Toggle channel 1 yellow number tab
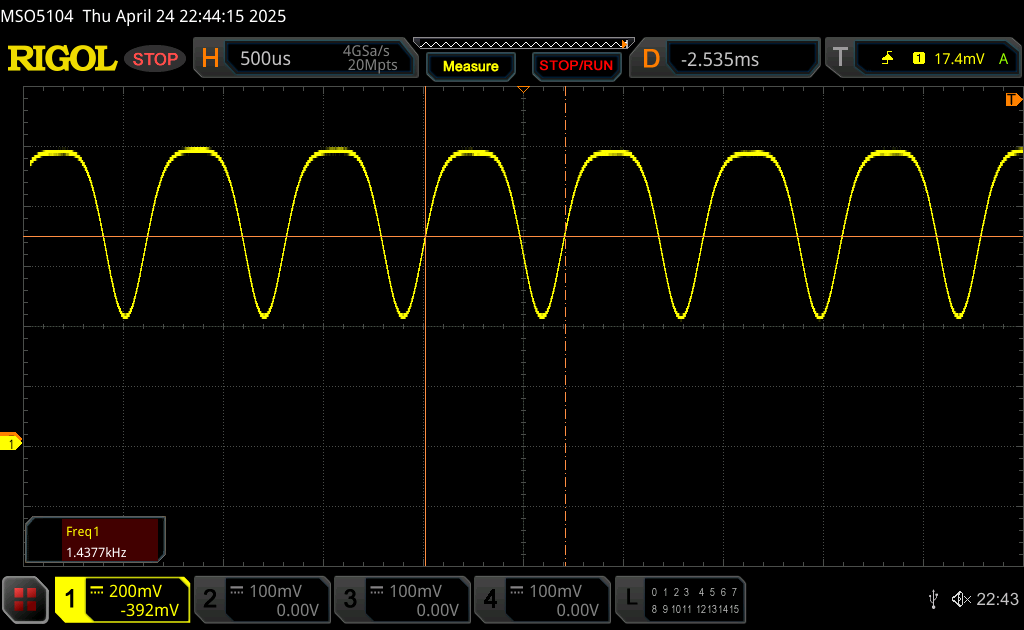Screen dimensions: 1024x630 (x=70, y=599)
